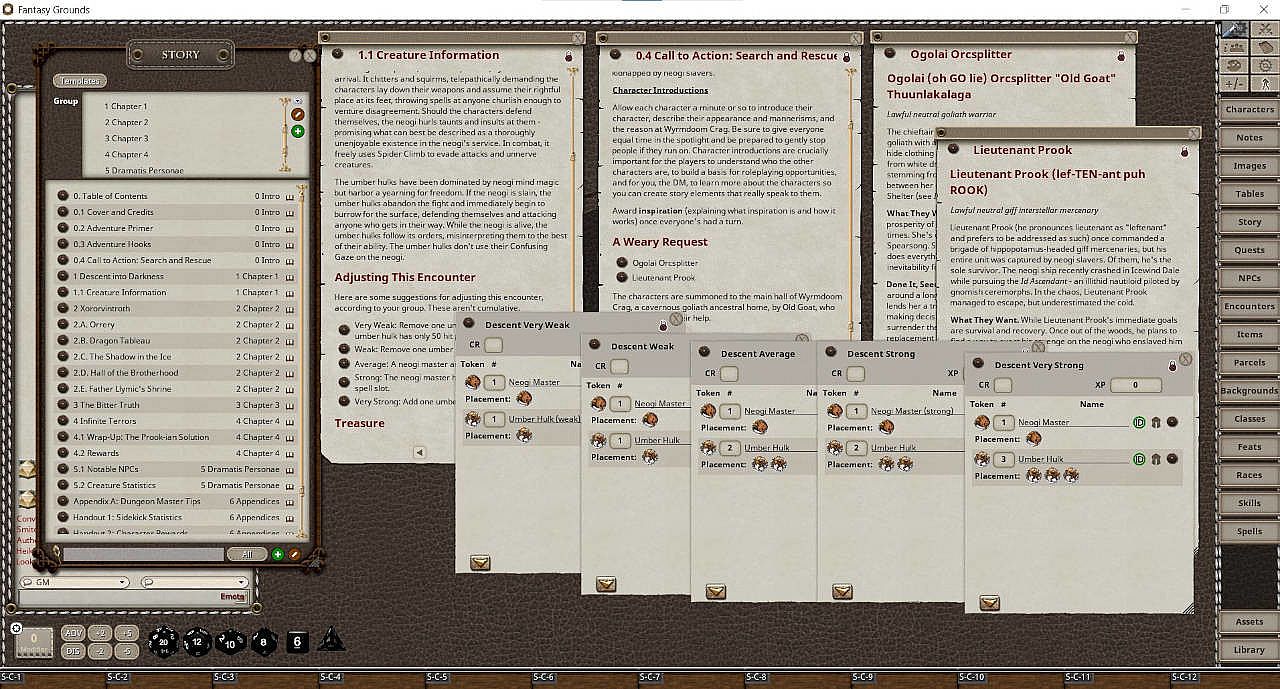Click the XP field in Descent Very Strong
Viewport: 1280px width, 689px height.
point(1135,385)
